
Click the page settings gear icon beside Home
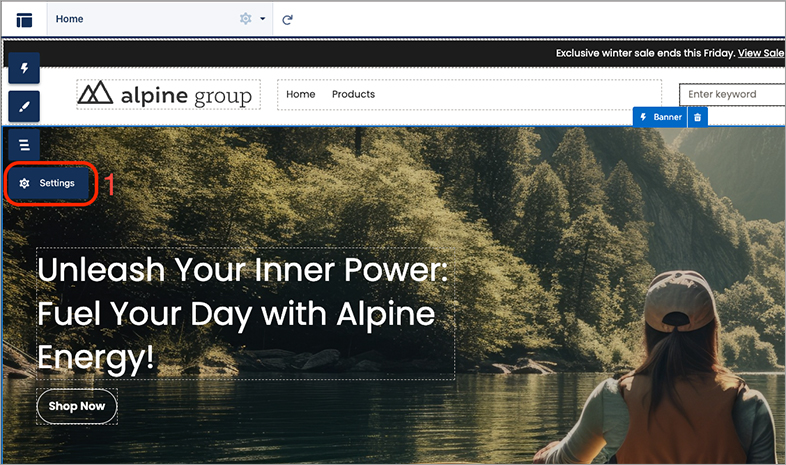246,19
